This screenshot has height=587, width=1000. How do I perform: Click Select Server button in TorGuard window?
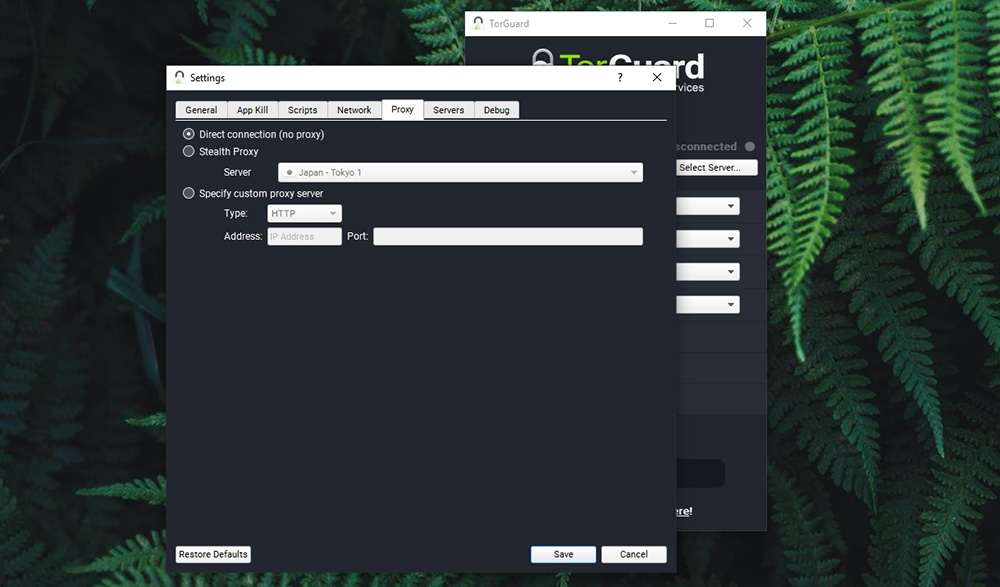[x=717, y=167]
